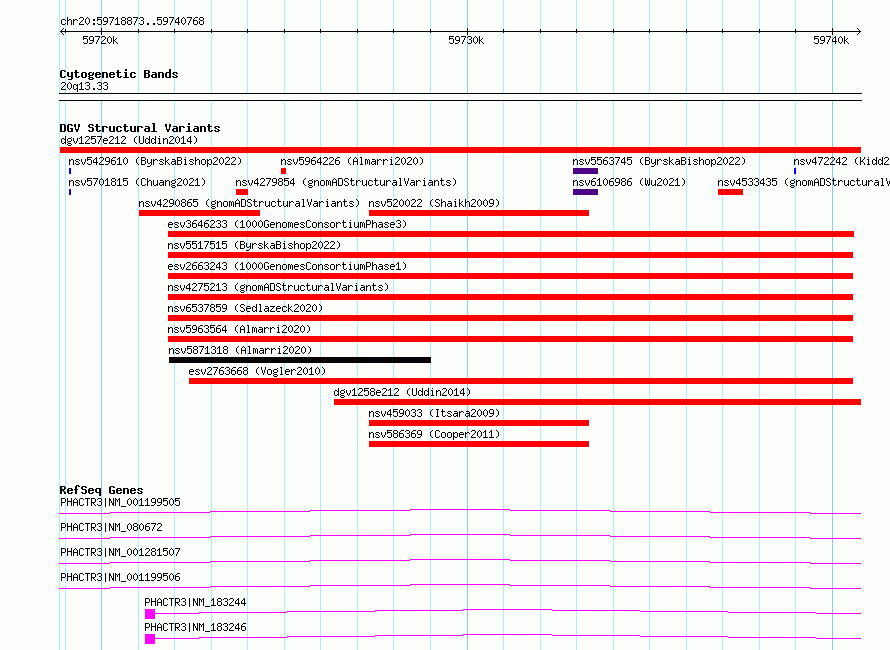Open nsv4275213 (gnomADStructuralVariants) variant
Screen dimensions: 890x650
pyautogui.click(x=278, y=287)
